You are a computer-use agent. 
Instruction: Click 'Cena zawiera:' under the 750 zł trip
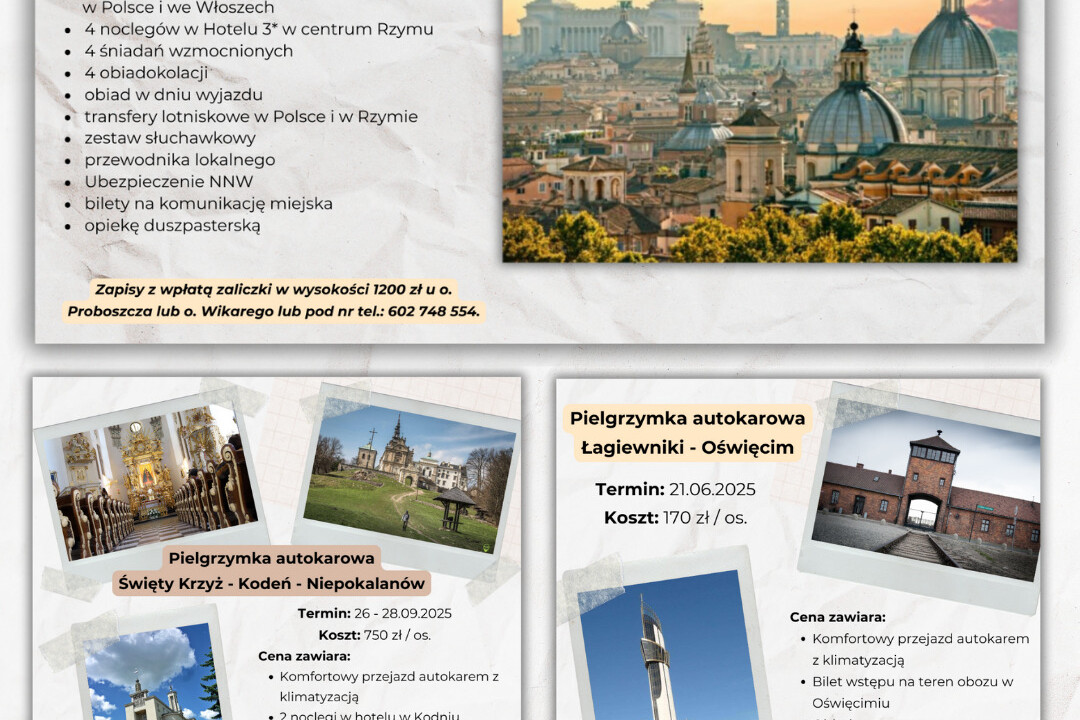tap(304, 656)
